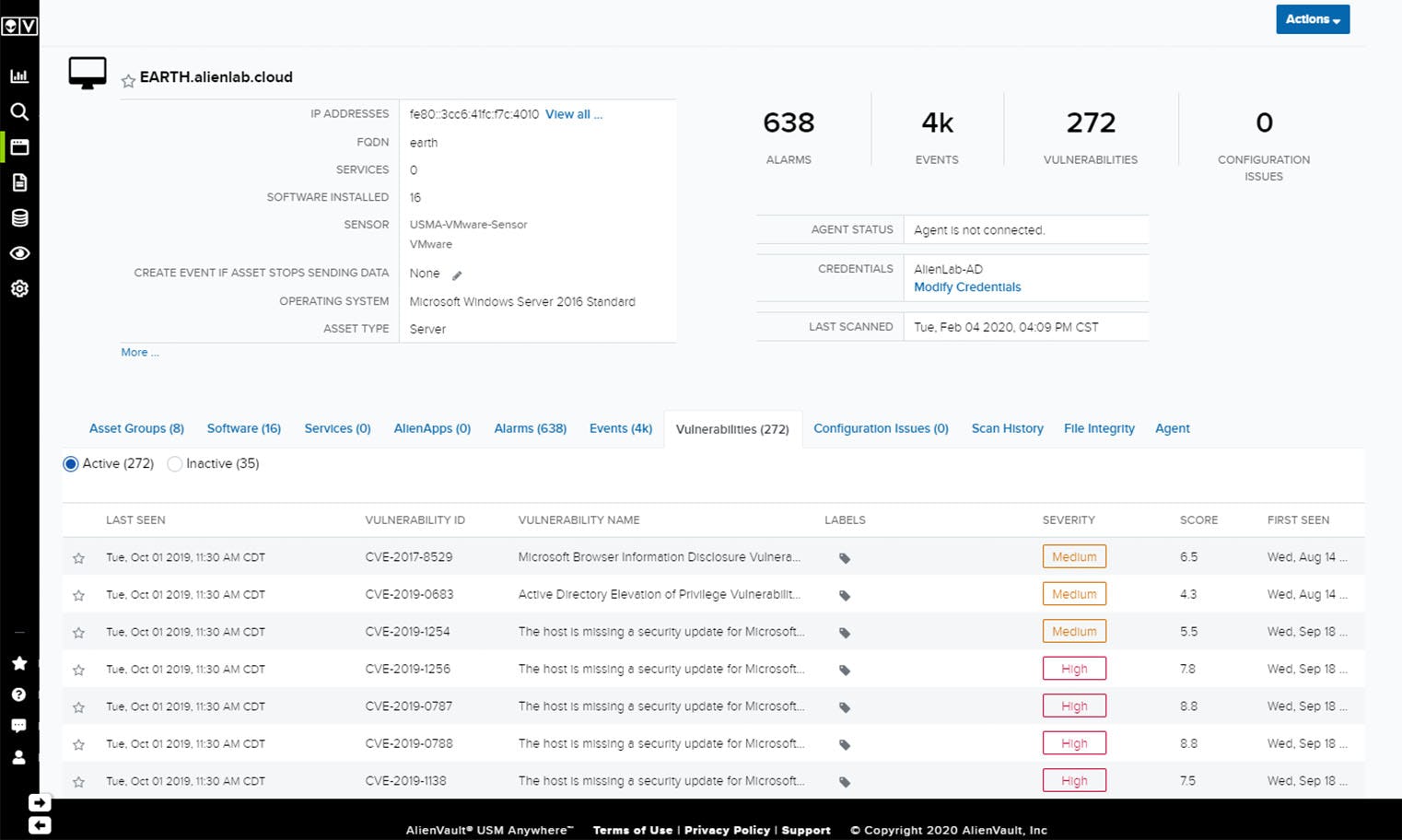This screenshot has width=1402, height=840.
Task: Sort by the Severity column header
Action: pos(1069,520)
